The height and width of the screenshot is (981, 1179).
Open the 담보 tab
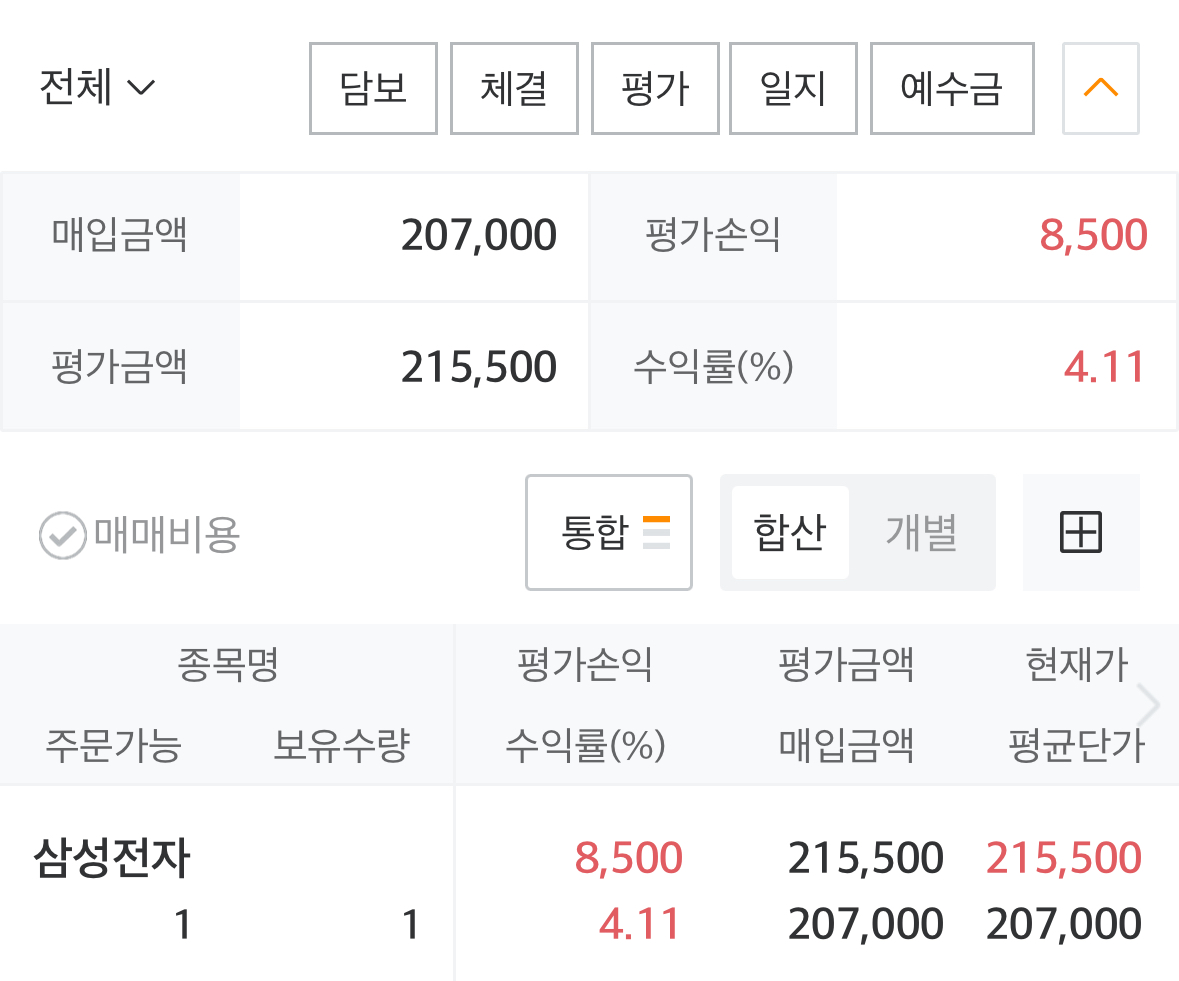373,88
